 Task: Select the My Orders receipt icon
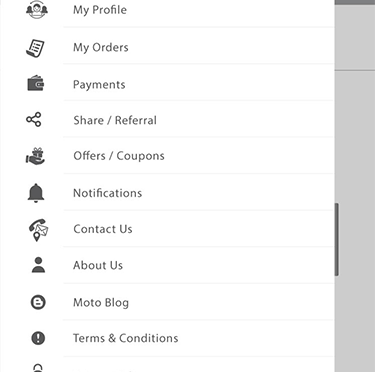[x=35, y=48]
